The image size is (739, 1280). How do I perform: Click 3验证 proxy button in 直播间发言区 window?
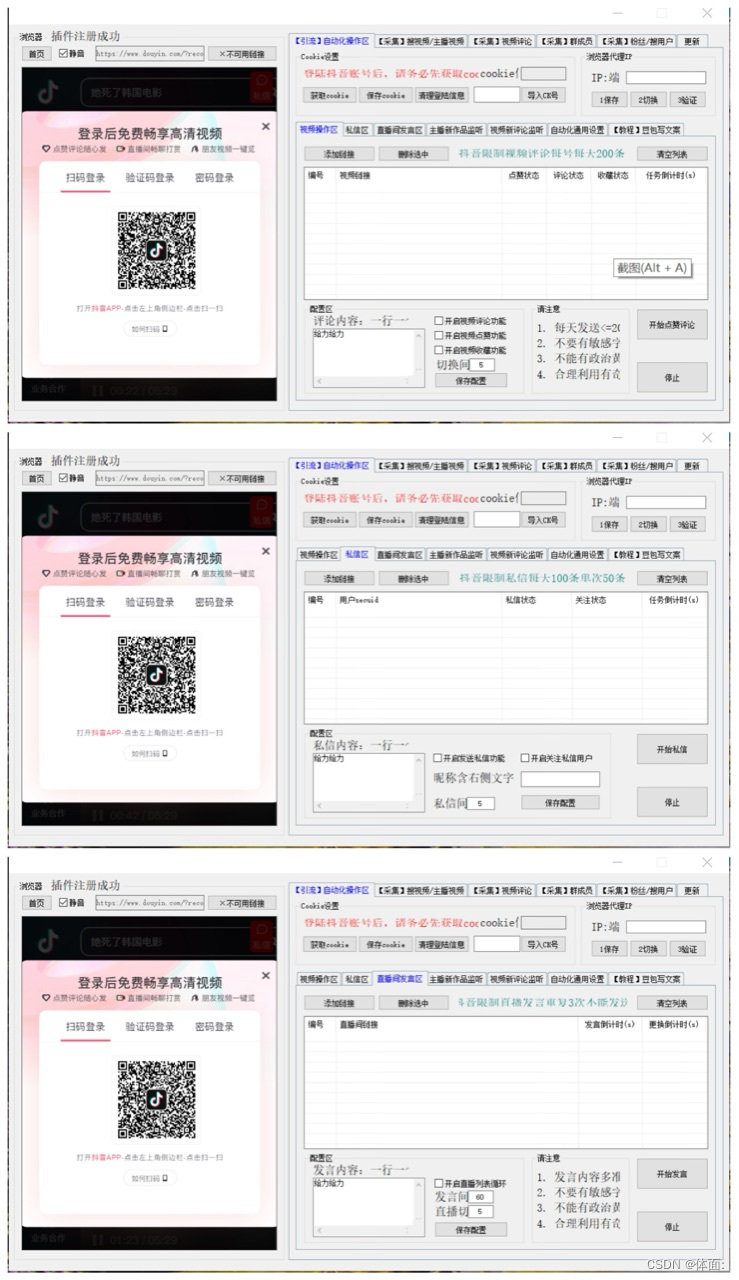(x=686, y=948)
